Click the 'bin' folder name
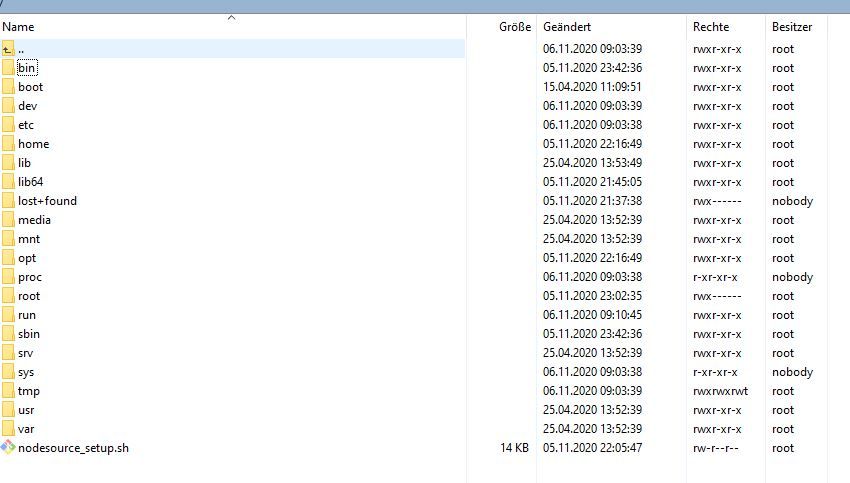850x483 pixels. (x=27, y=68)
